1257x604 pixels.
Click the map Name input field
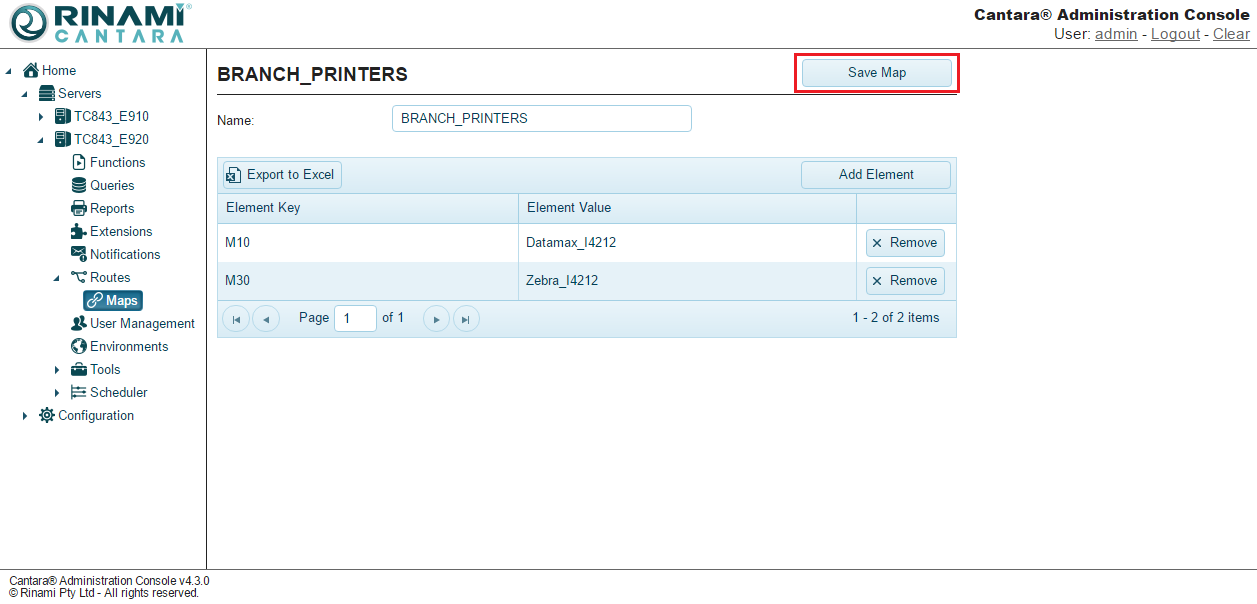click(x=541, y=119)
